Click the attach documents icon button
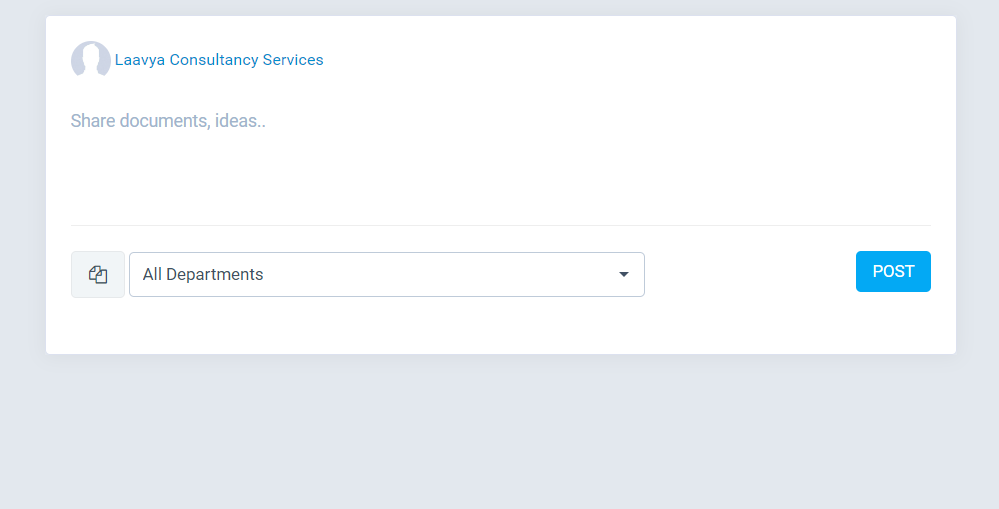999x509 pixels. tap(98, 275)
